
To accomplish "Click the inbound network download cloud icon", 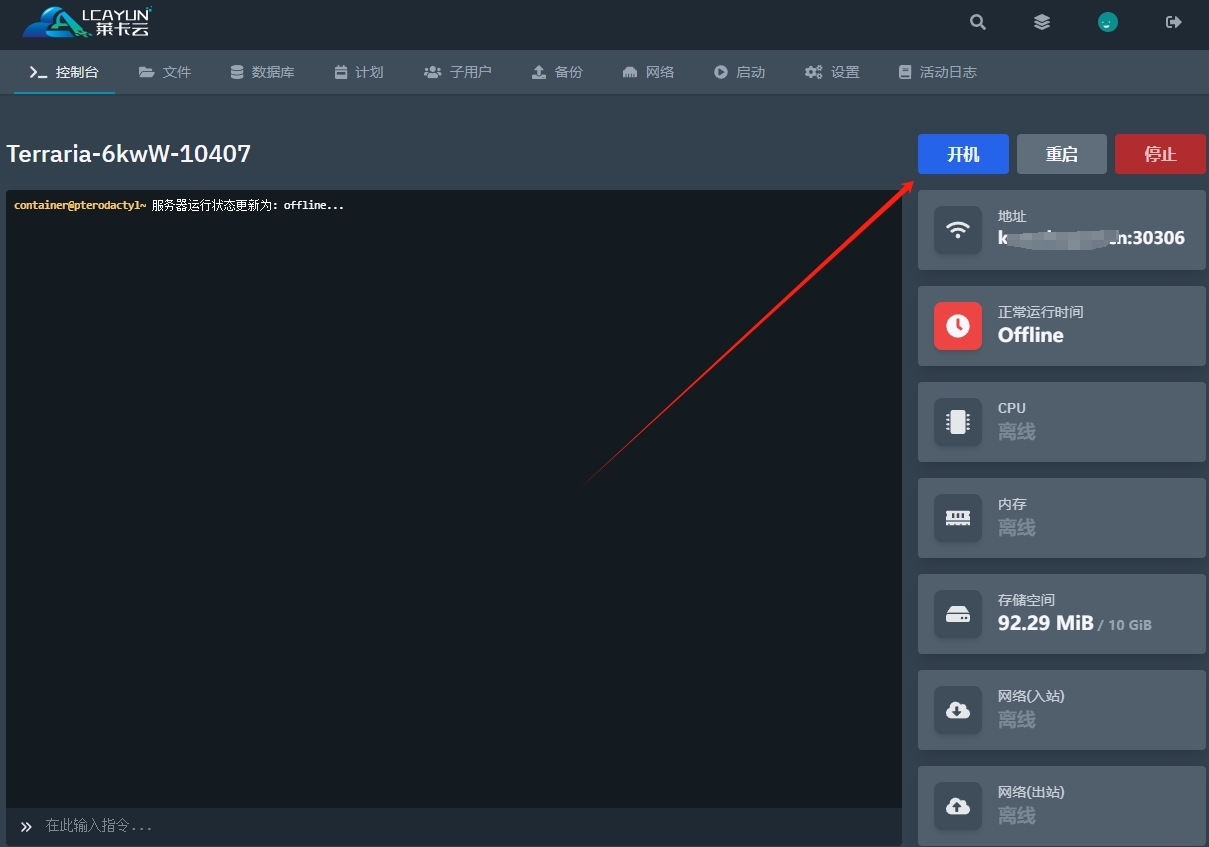I will tap(958, 710).
